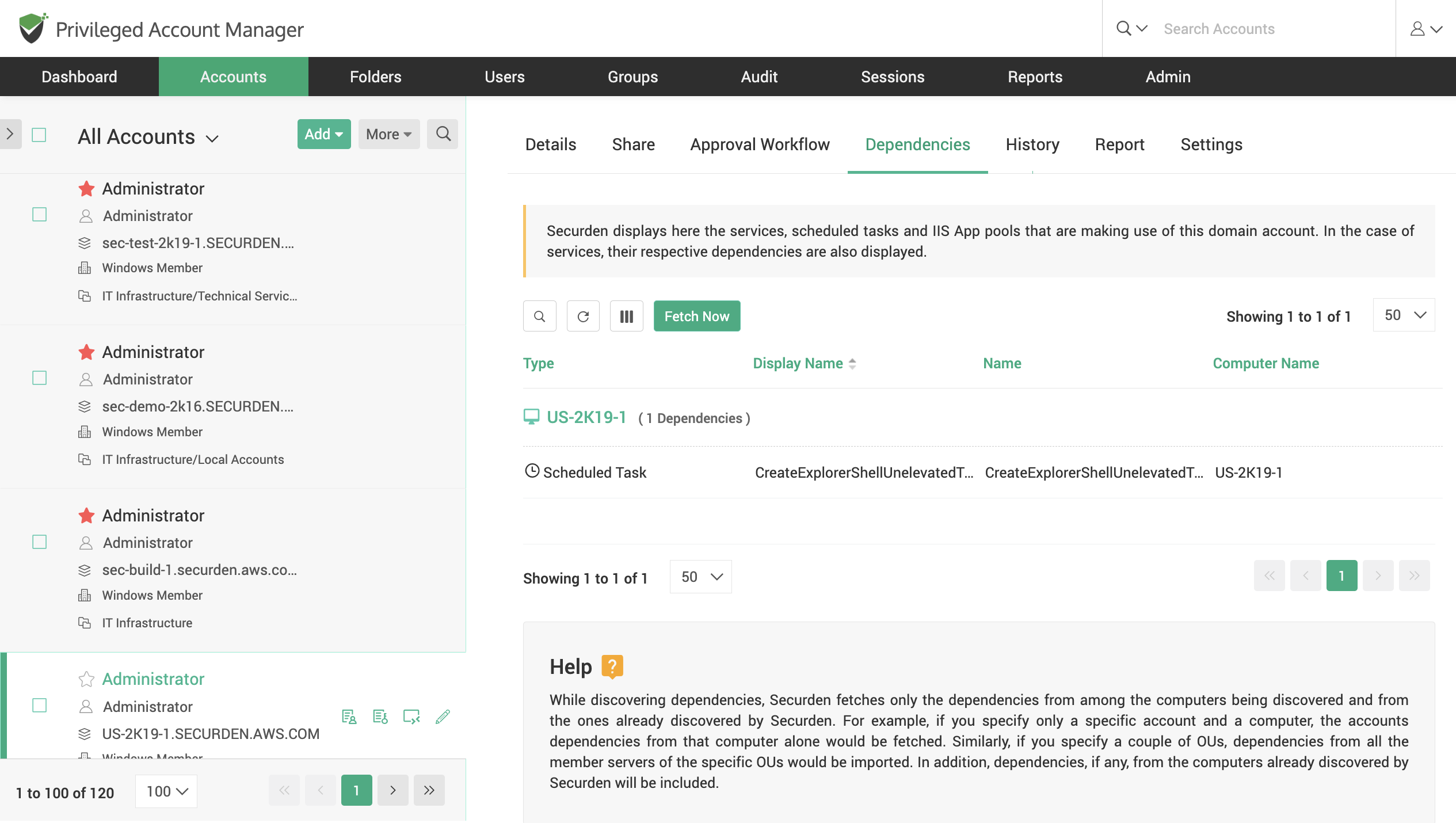This screenshot has height=823, width=1456.
Task: Refresh the dependencies list
Action: pos(583,316)
